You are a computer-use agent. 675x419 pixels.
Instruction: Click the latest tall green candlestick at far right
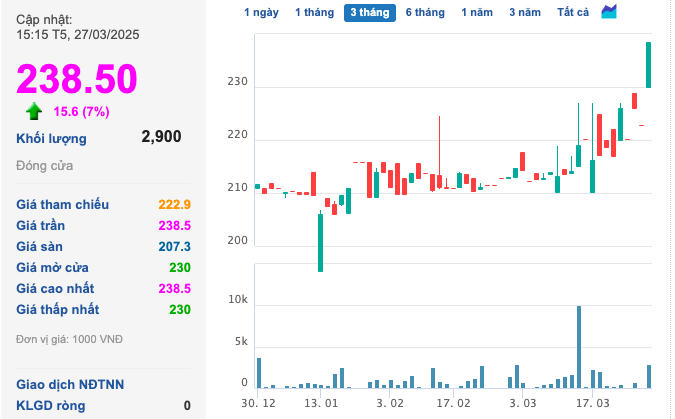648,65
